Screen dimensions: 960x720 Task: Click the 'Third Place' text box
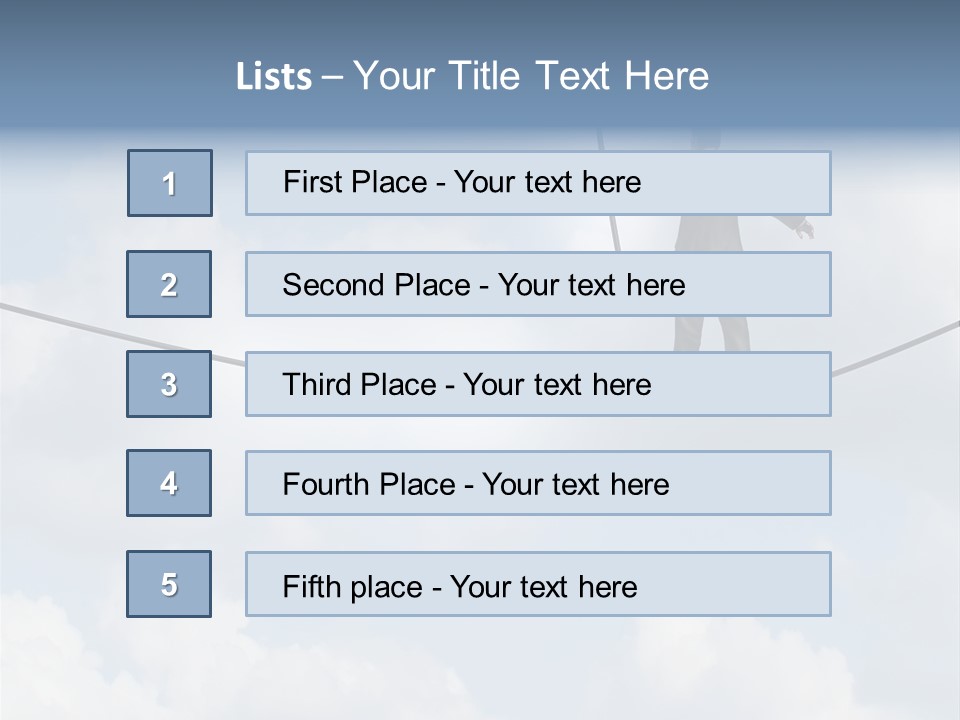click(538, 384)
